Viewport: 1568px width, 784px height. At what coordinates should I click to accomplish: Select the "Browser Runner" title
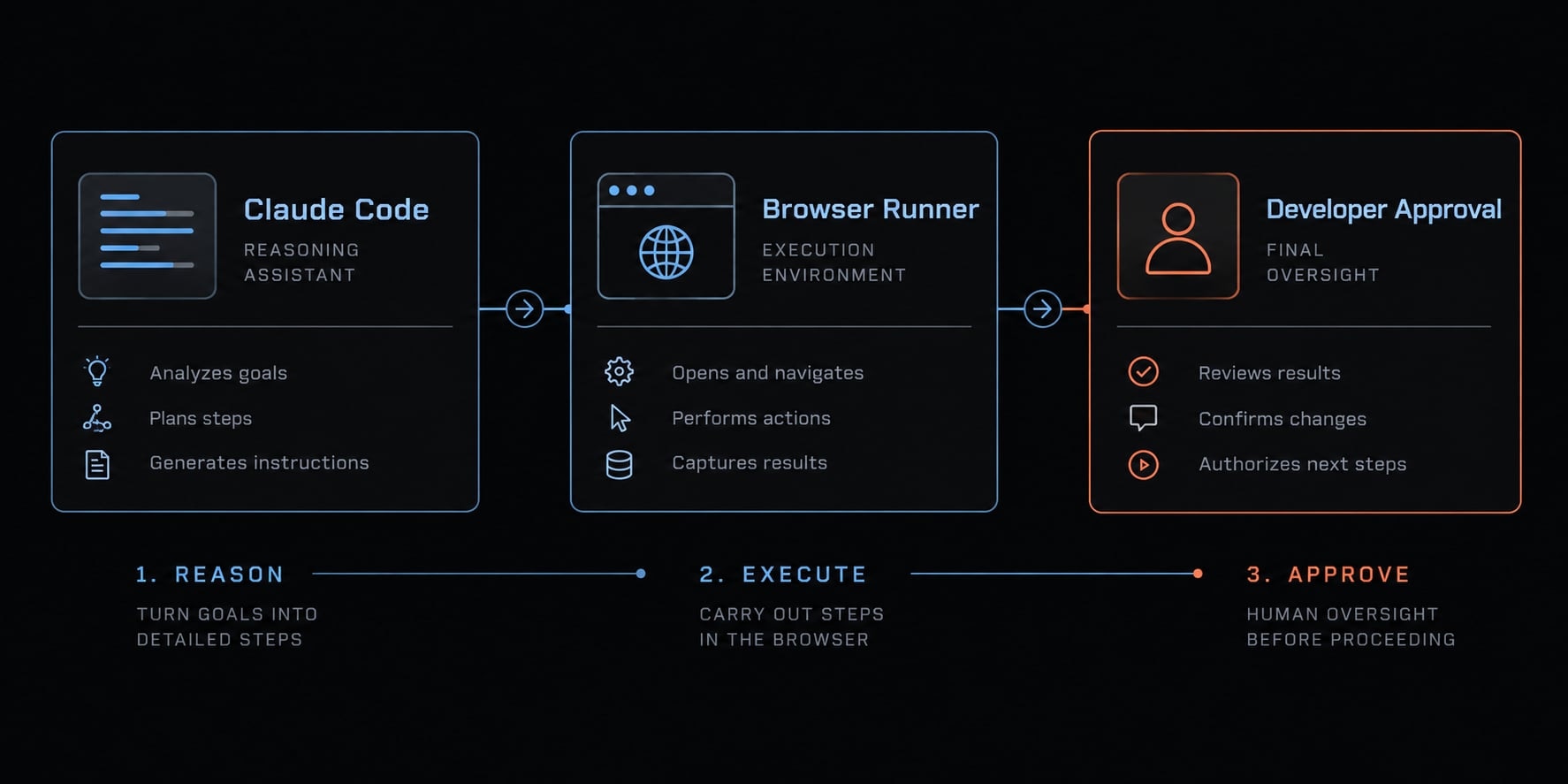[871, 209]
